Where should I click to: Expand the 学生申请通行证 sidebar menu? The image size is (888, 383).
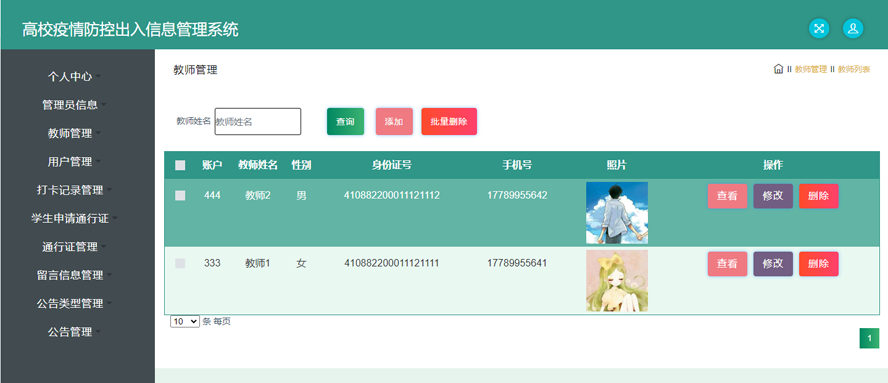click(74, 218)
